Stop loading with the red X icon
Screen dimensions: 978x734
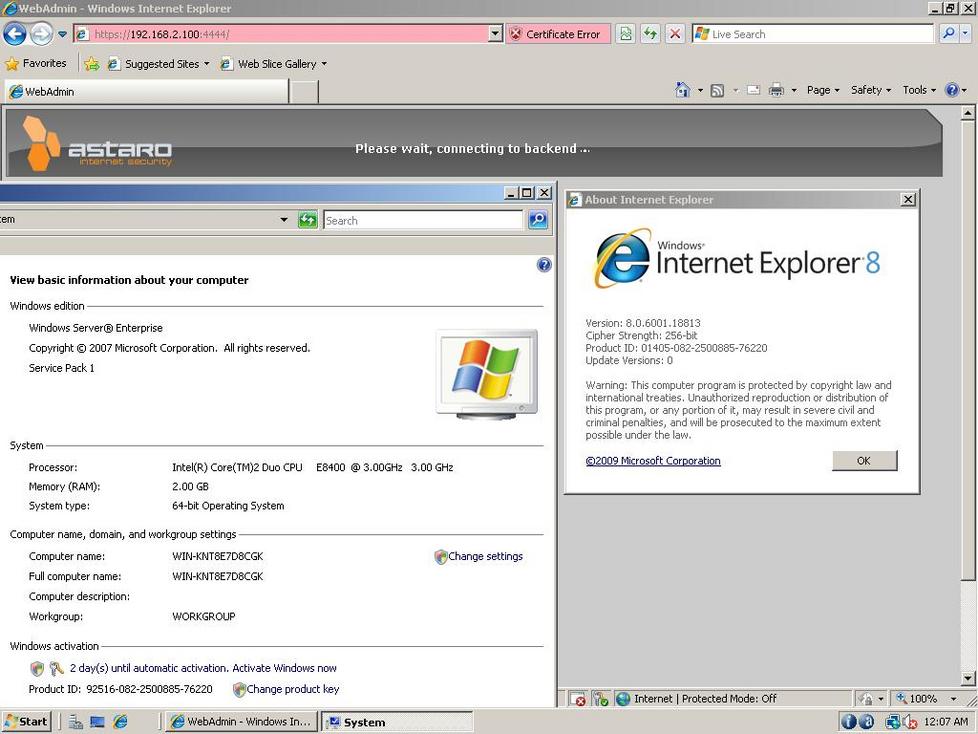click(x=675, y=34)
